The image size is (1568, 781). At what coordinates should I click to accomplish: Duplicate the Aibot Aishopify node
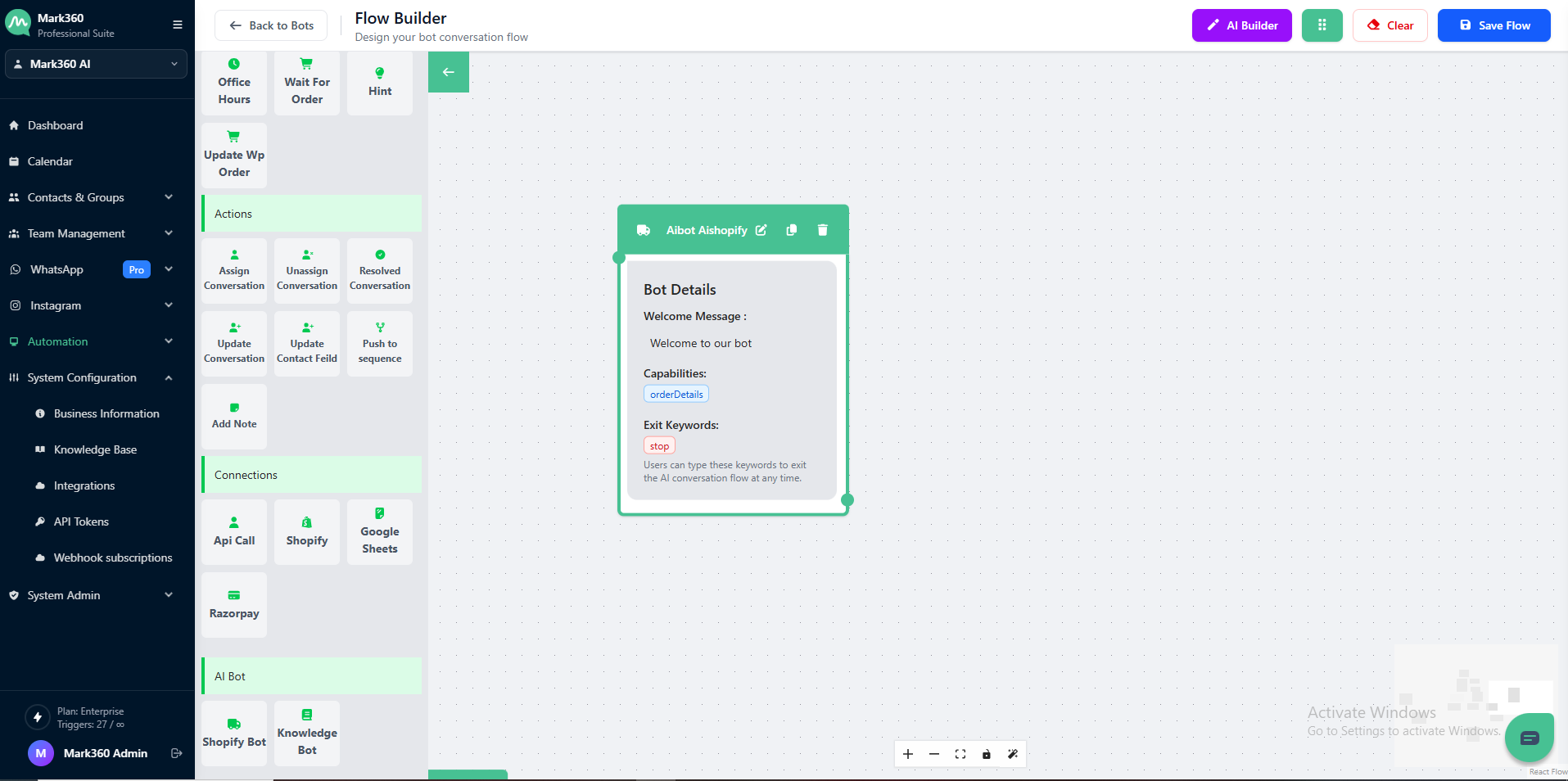click(791, 230)
